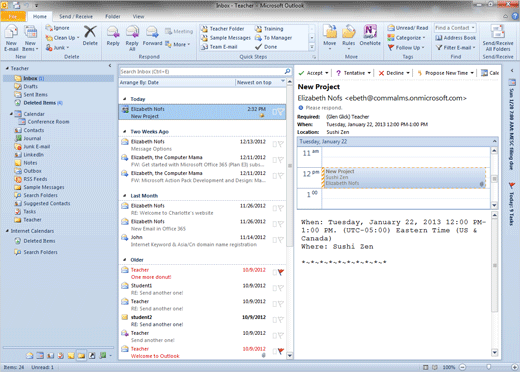
Task: Click the Ignore conversation icon
Action: (x=49, y=28)
